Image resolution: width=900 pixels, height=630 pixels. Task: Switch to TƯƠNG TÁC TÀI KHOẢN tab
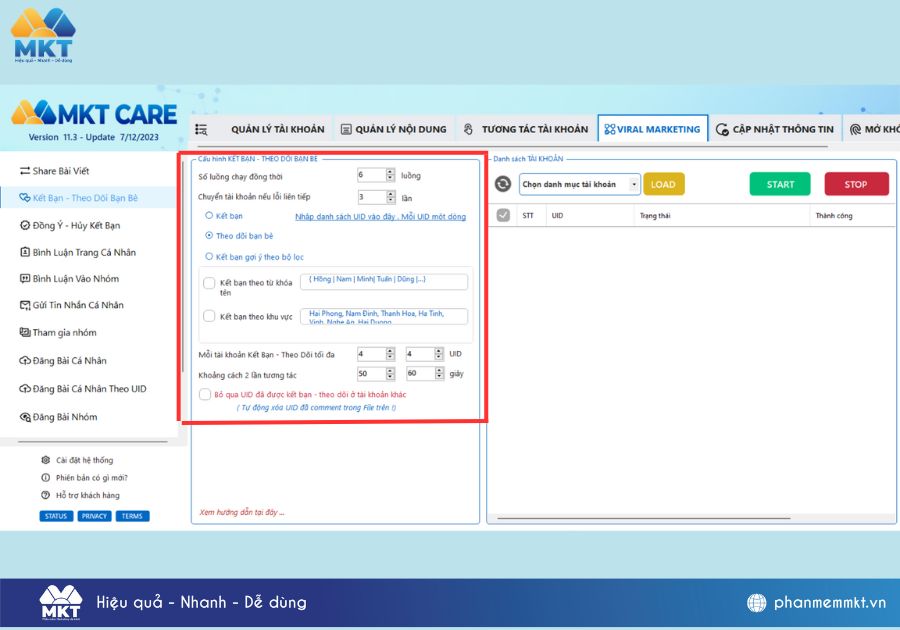[526, 129]
